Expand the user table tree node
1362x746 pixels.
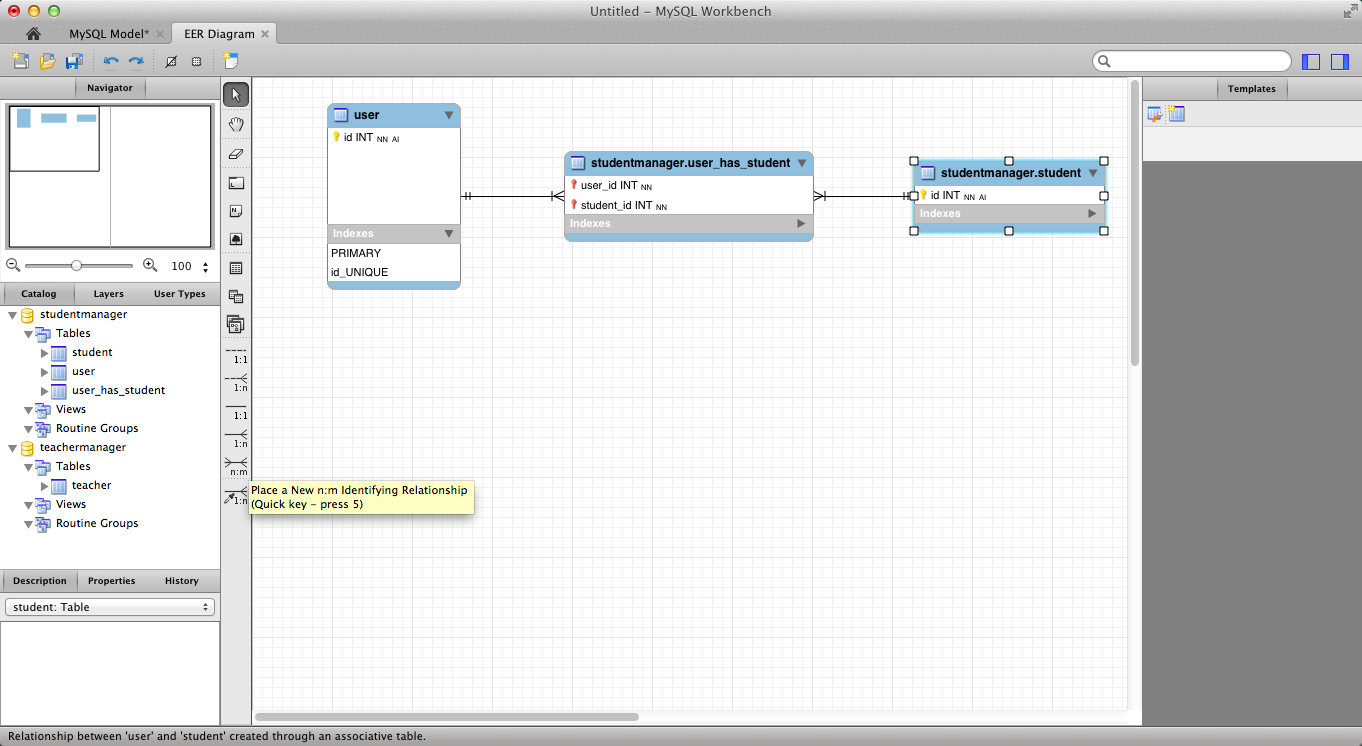[x=44, y=372]
